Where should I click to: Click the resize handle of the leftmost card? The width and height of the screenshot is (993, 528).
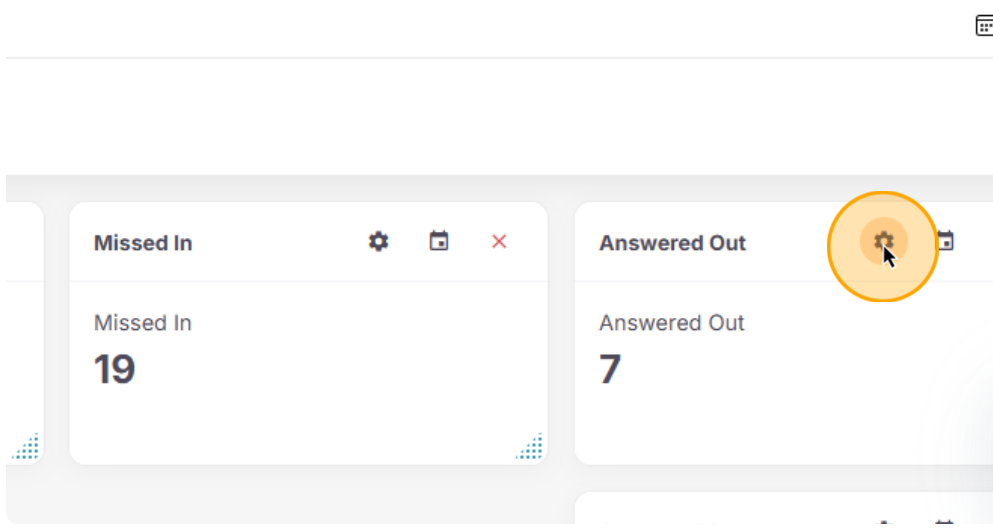(26, 447)
